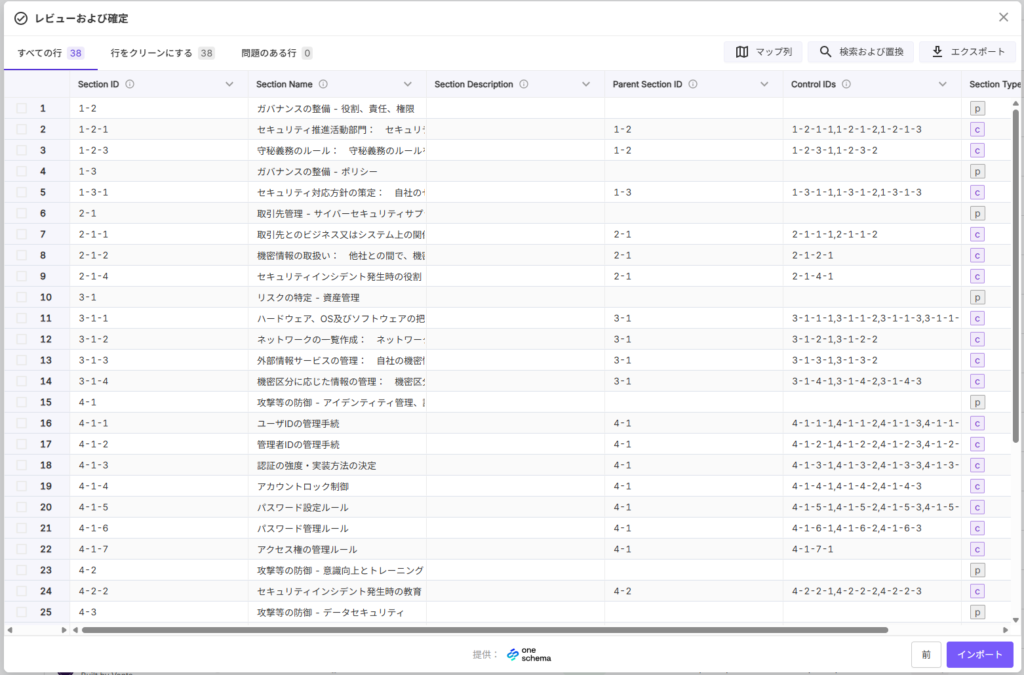Select the checkbox for row 1
The width and height of the screenshot is (1024, 675).
coord(22,108)
